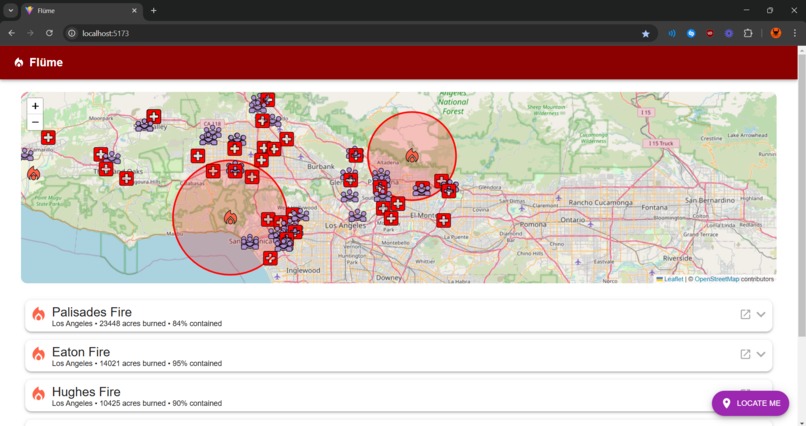This screenshot has height=426, width=806.
Task: Open Eaton Fire external link icon
Action: point(745,354)
